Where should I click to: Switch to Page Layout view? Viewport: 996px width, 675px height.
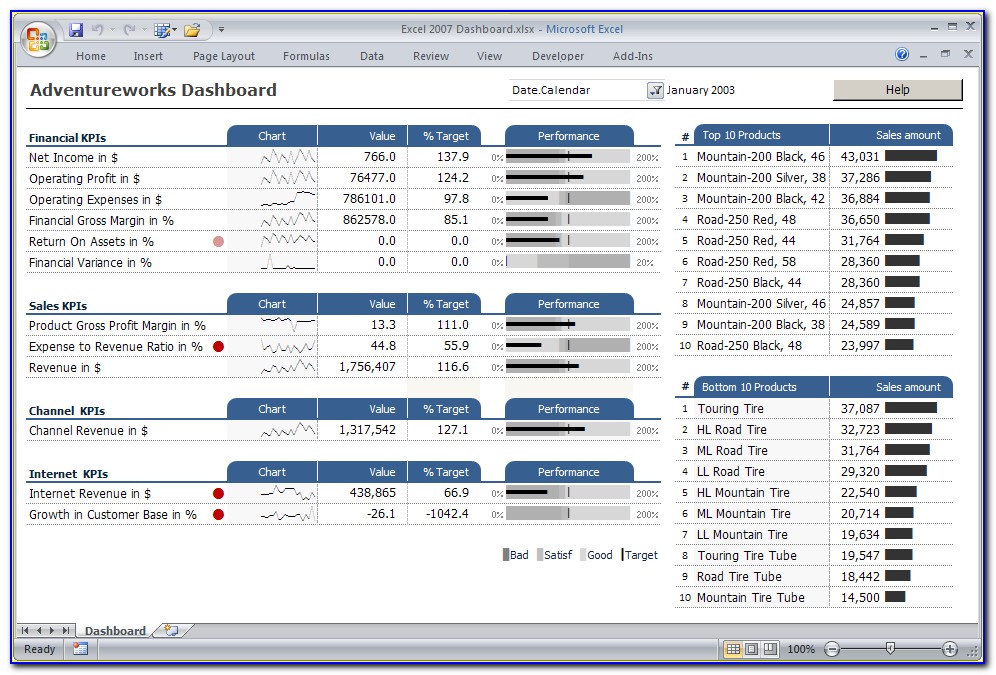tap(751, 649)
